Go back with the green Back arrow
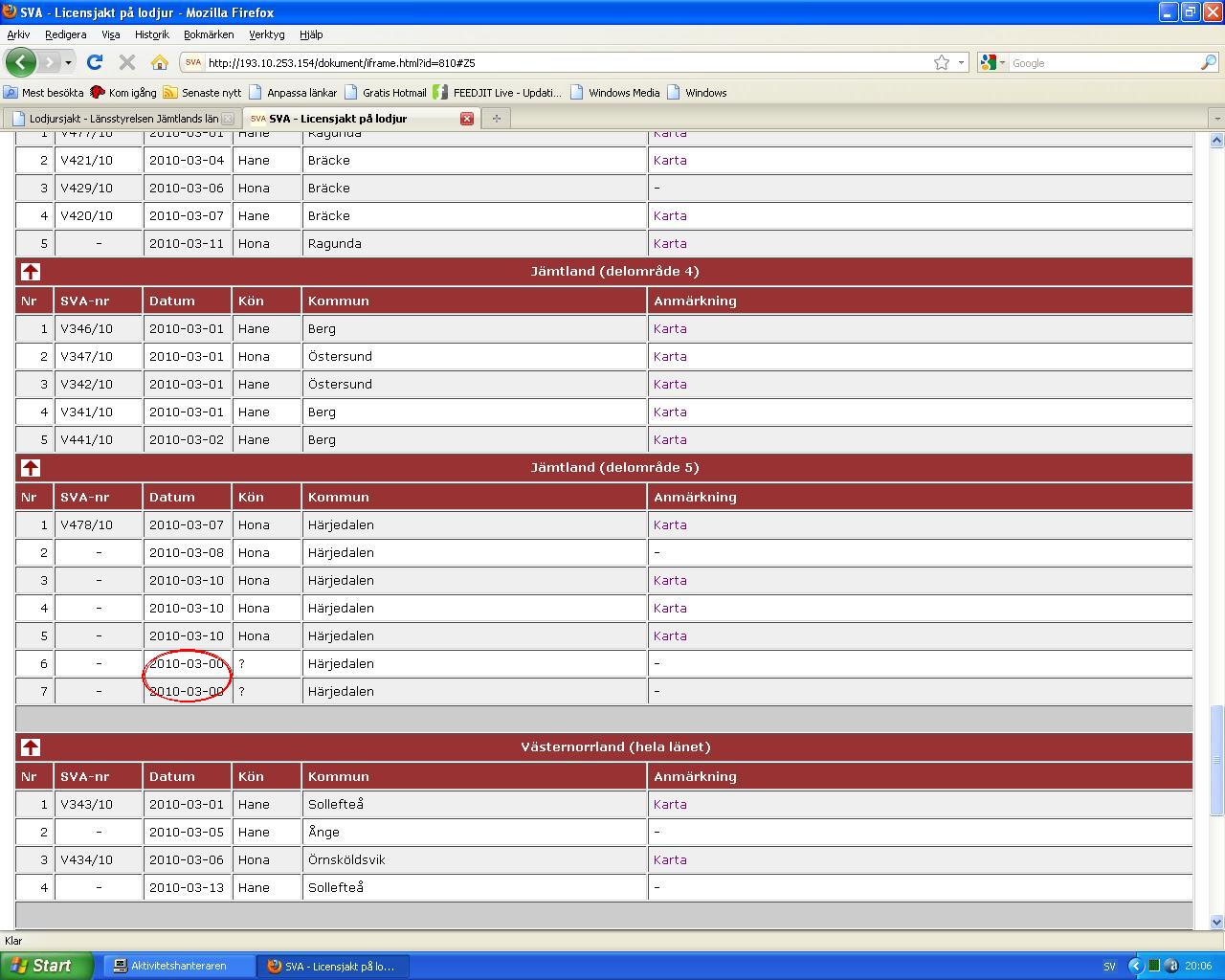This screenshot has height=980, width=1225. click(x=21, y=62)
